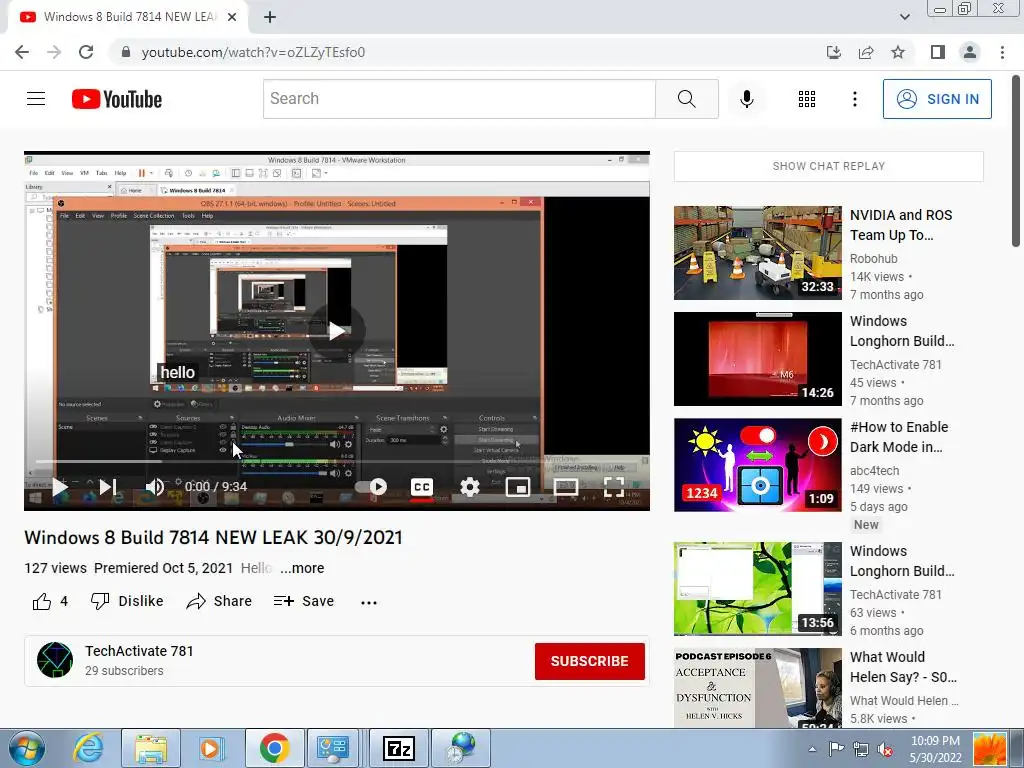This screenshot has width=1024, height=768.
Task: Open Chrome profile avatar
Action: (x=970, y=52)
